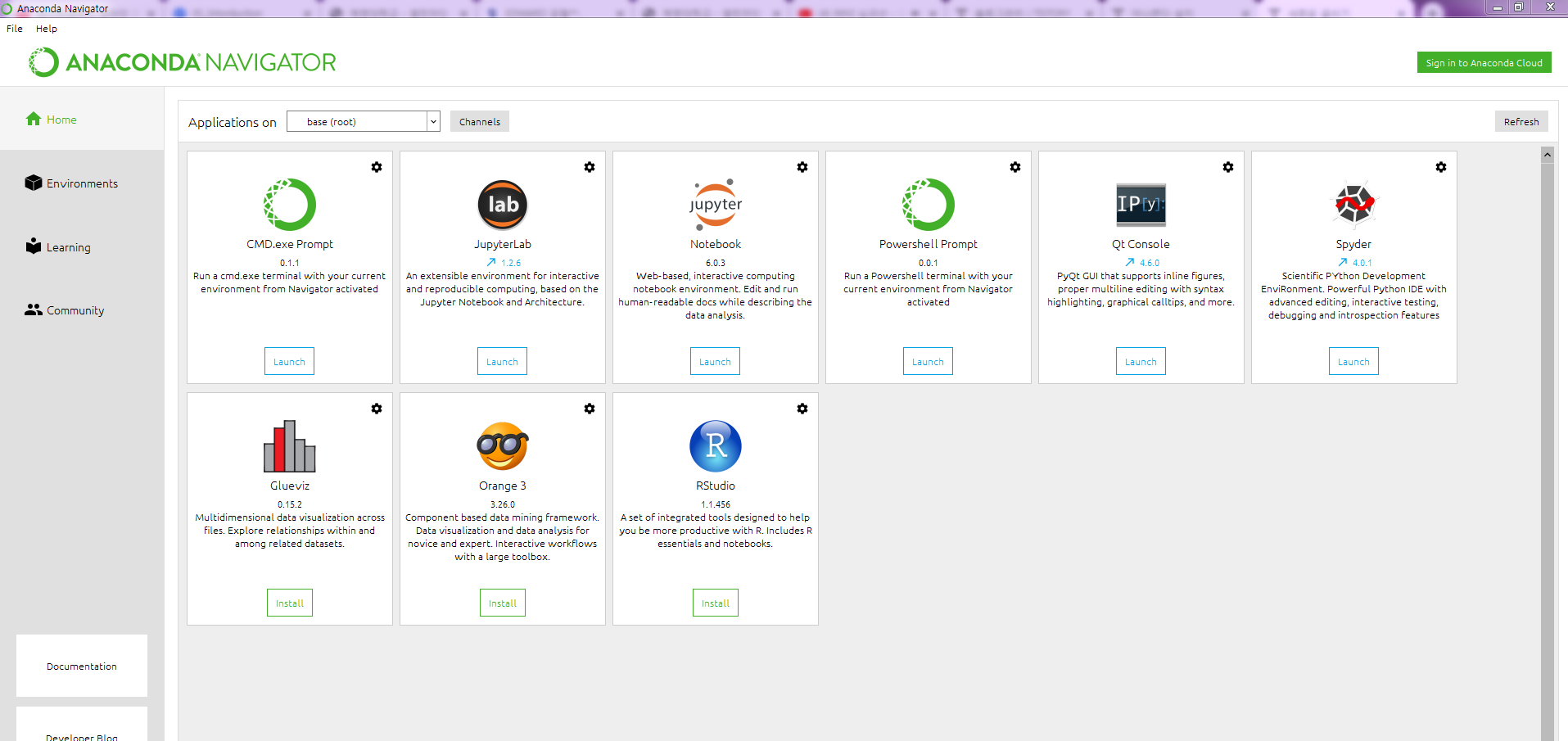The image size is (1568, 741).
Task: Open settings gear on Orange 3 card
Action: coord(590,409)
